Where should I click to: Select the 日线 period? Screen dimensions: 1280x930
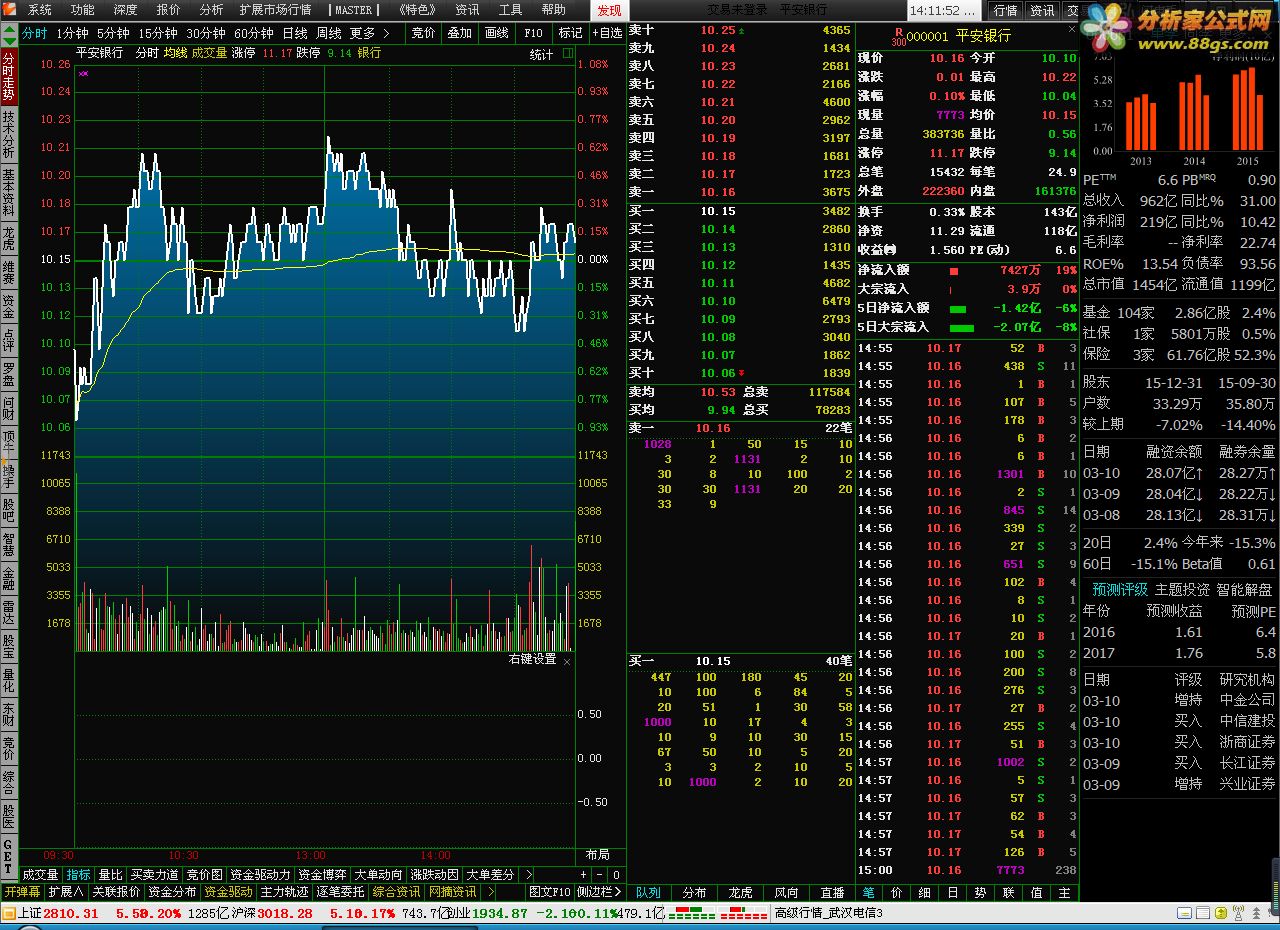pos(295,33)
